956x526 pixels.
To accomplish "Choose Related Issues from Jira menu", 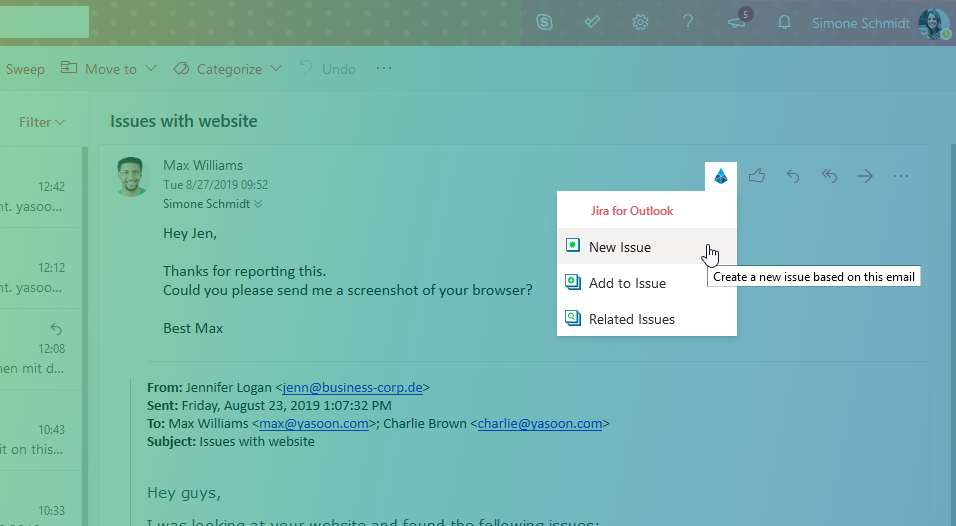I will click(631, 319).
